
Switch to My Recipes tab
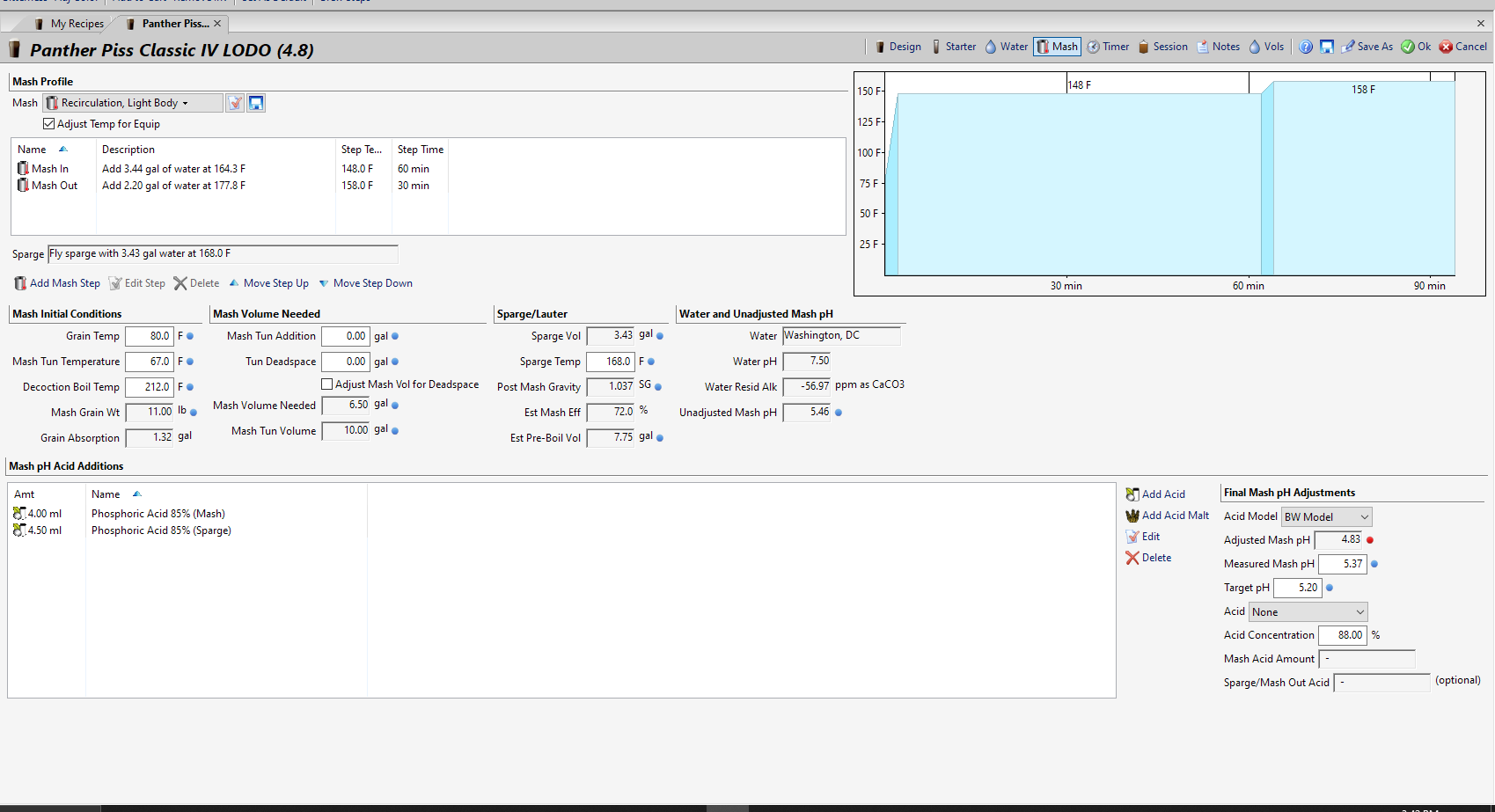pos(69,24)
